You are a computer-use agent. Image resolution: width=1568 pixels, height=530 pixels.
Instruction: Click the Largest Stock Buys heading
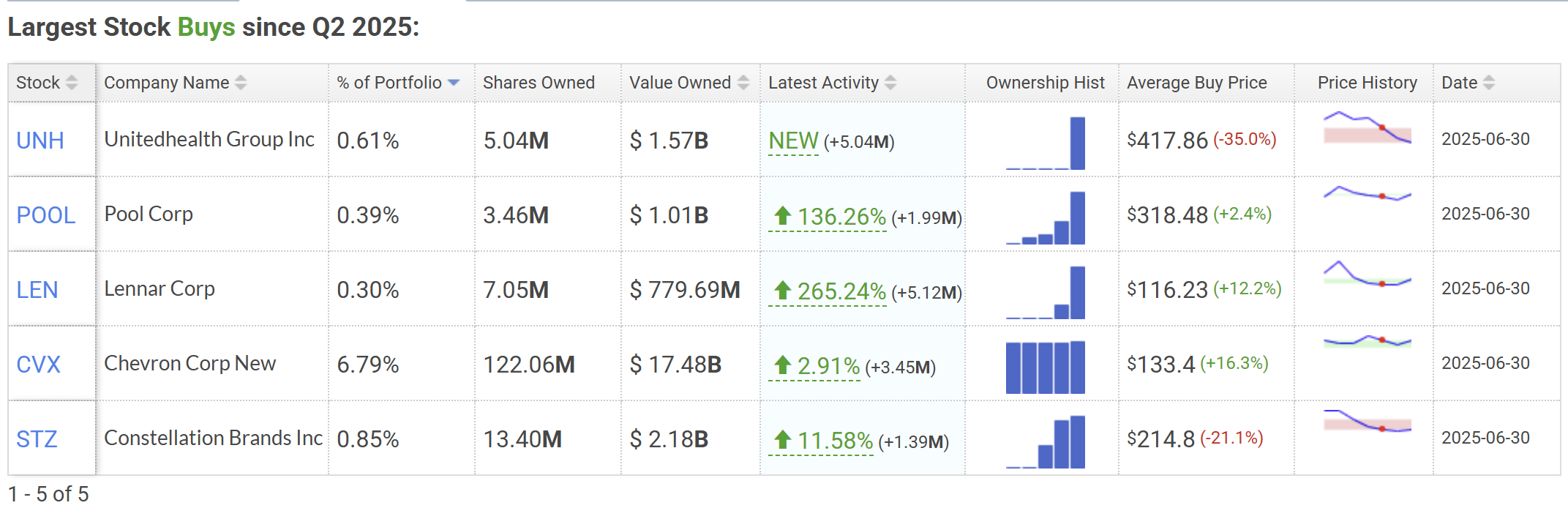tap(214, 27)
